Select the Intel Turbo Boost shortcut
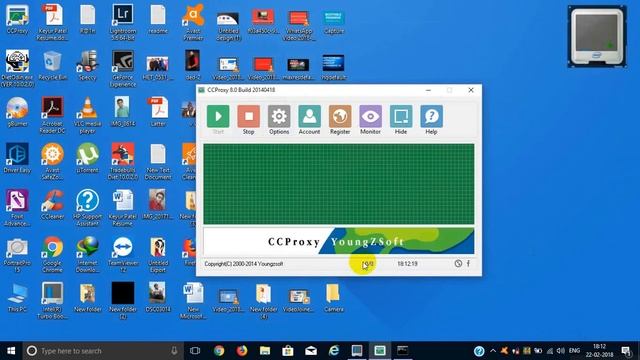The image size is (640, 360). click(x=52, y=301)
